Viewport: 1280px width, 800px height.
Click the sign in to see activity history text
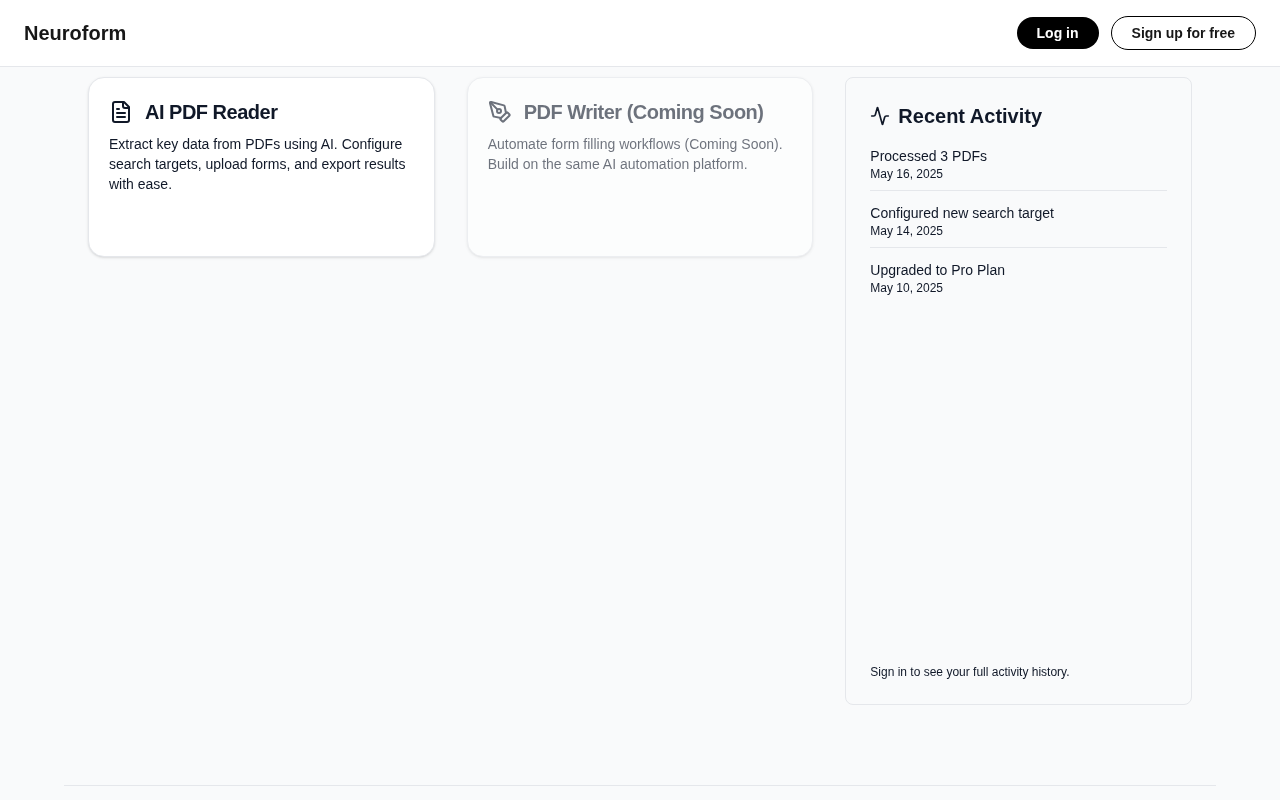[x=969, y=672]
